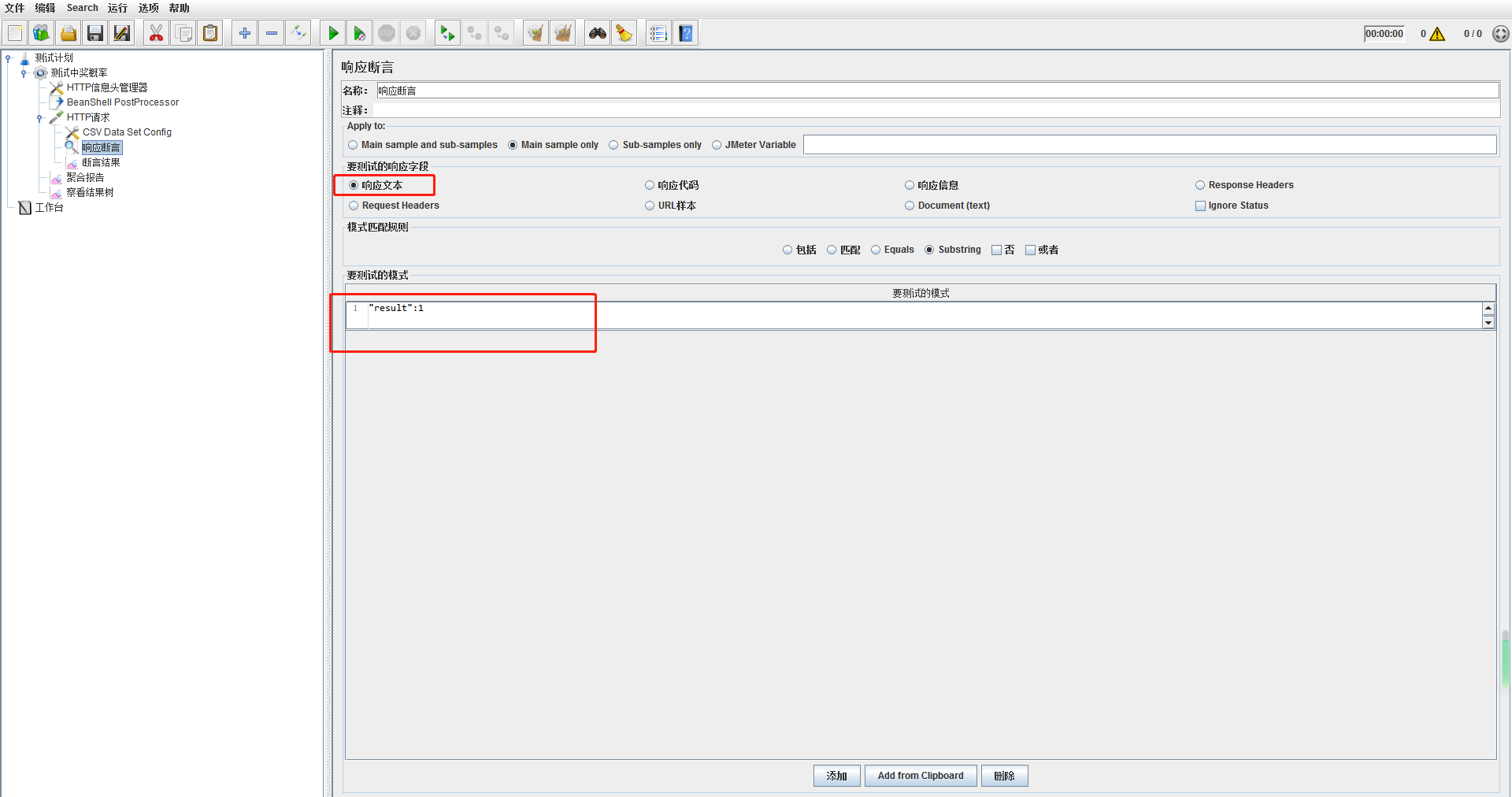Click the Start test green play icon
The height and width of the screenshot is (797, 1512).
[x=333, y=33]
